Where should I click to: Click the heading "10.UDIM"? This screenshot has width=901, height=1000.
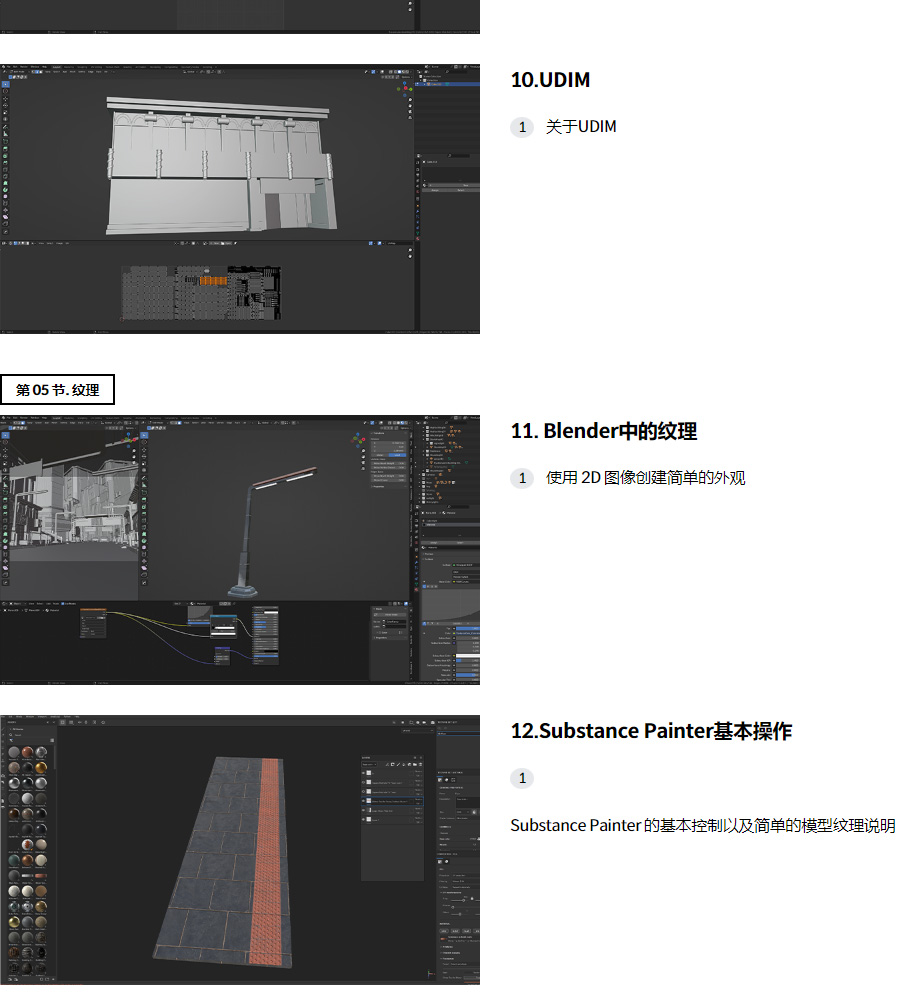click(x=550, y=80)
